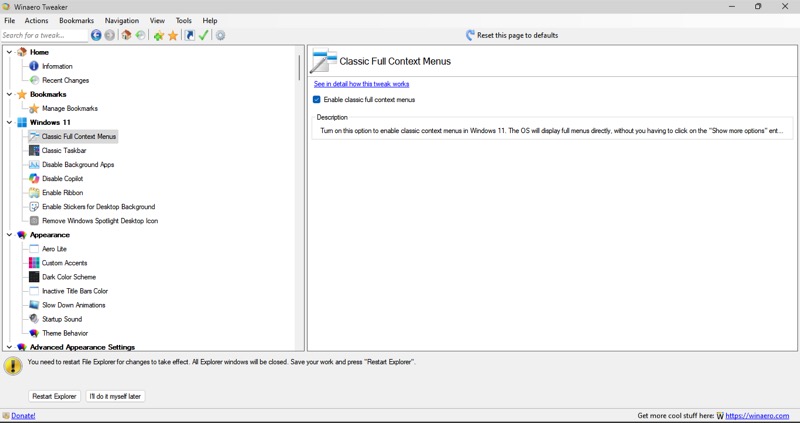Click the Search for a tweak field
The image size is (800, 423).
(x=44, y=35)
